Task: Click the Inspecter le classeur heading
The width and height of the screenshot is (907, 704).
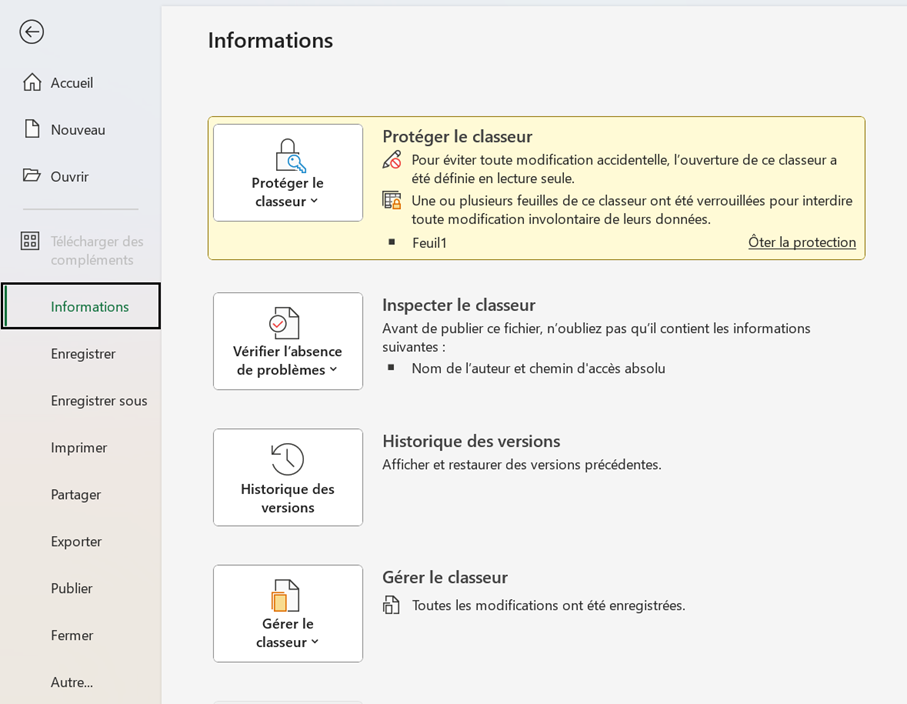Action: (459, 305)
